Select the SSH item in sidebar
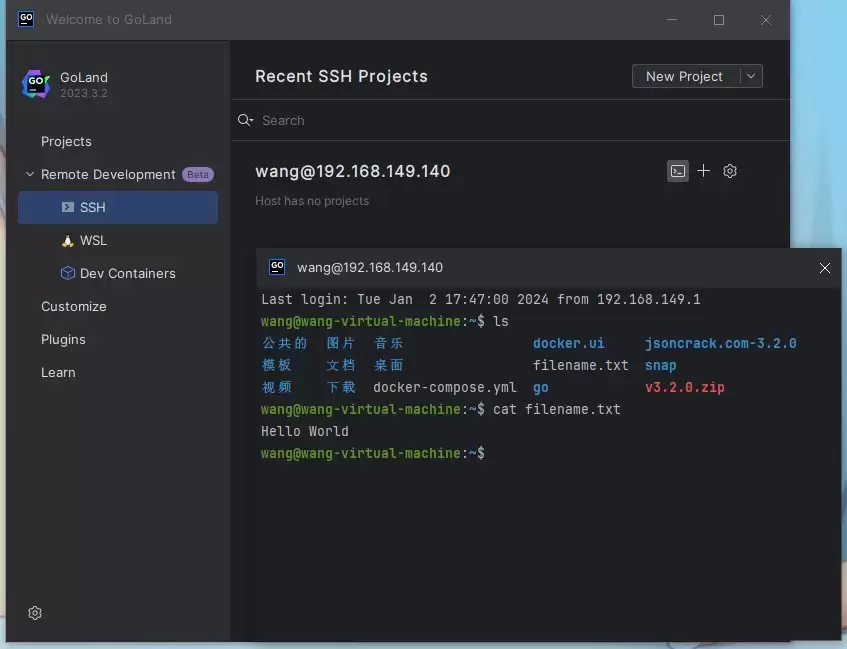Viewport: 847px width, 649px height. pos(118,208)
